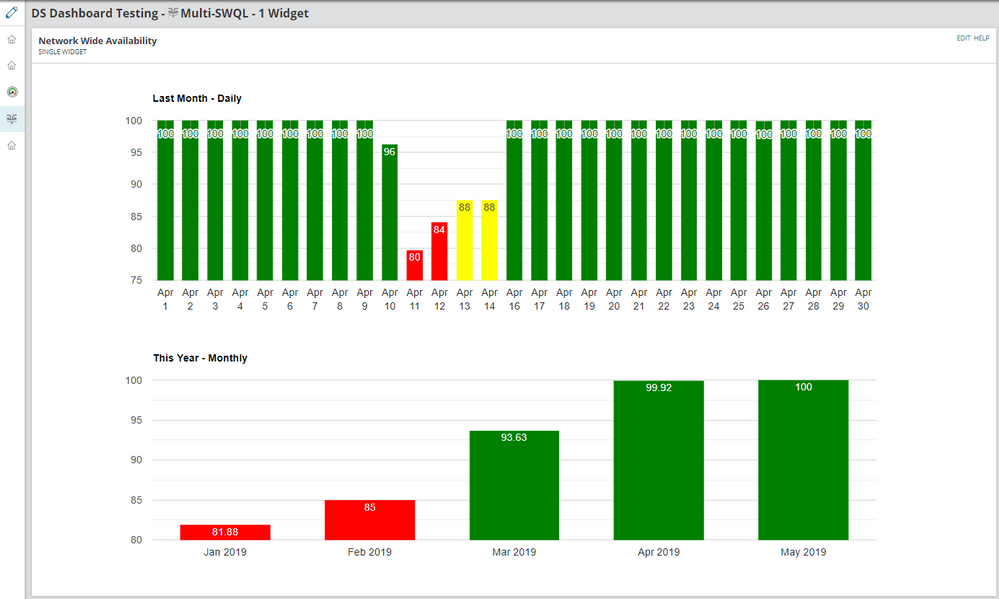Select the yellow Apr 13 bar showing 88
999x599 pixels.
(464, 240)
